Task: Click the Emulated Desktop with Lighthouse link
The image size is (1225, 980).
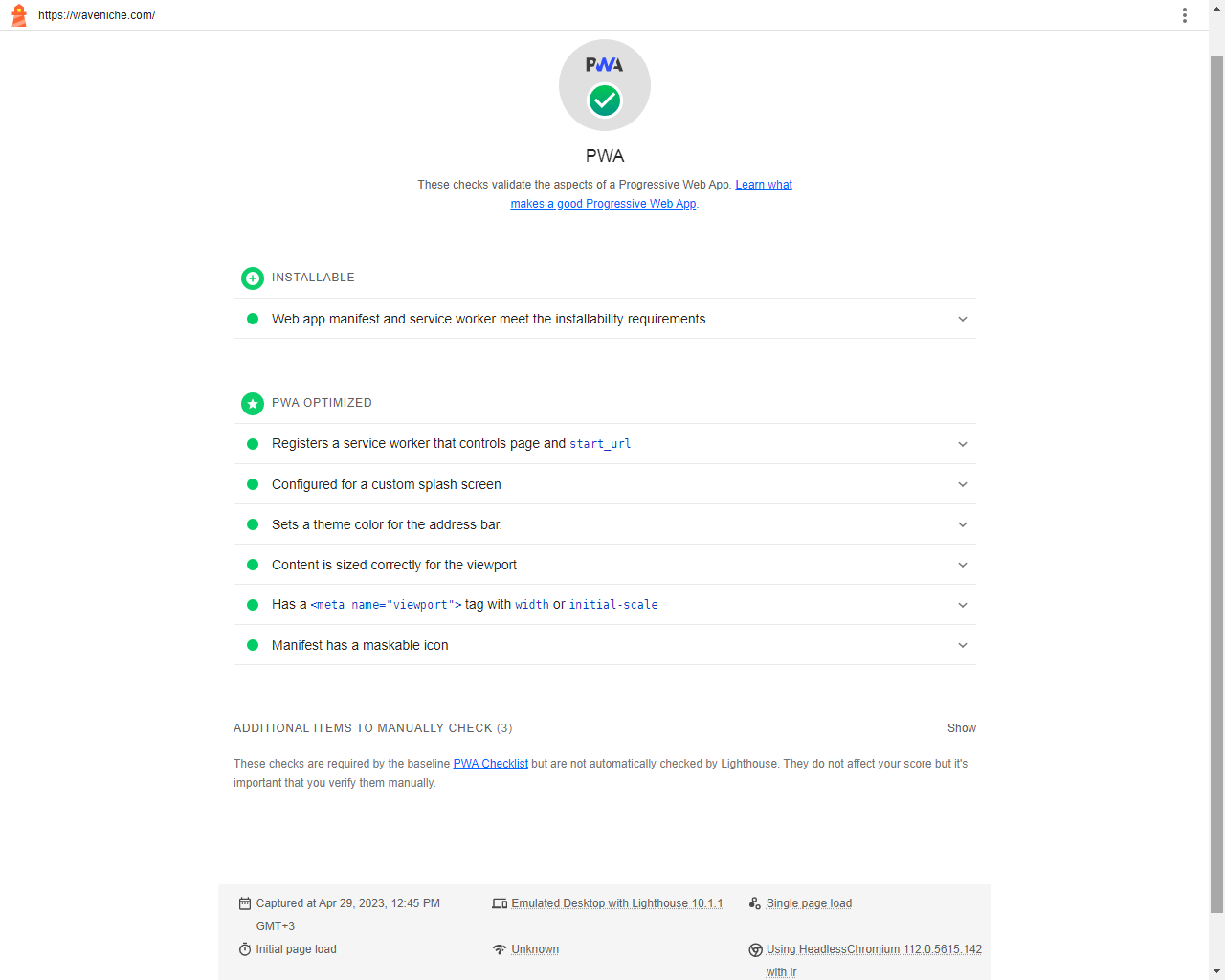Action: [617, 902]
